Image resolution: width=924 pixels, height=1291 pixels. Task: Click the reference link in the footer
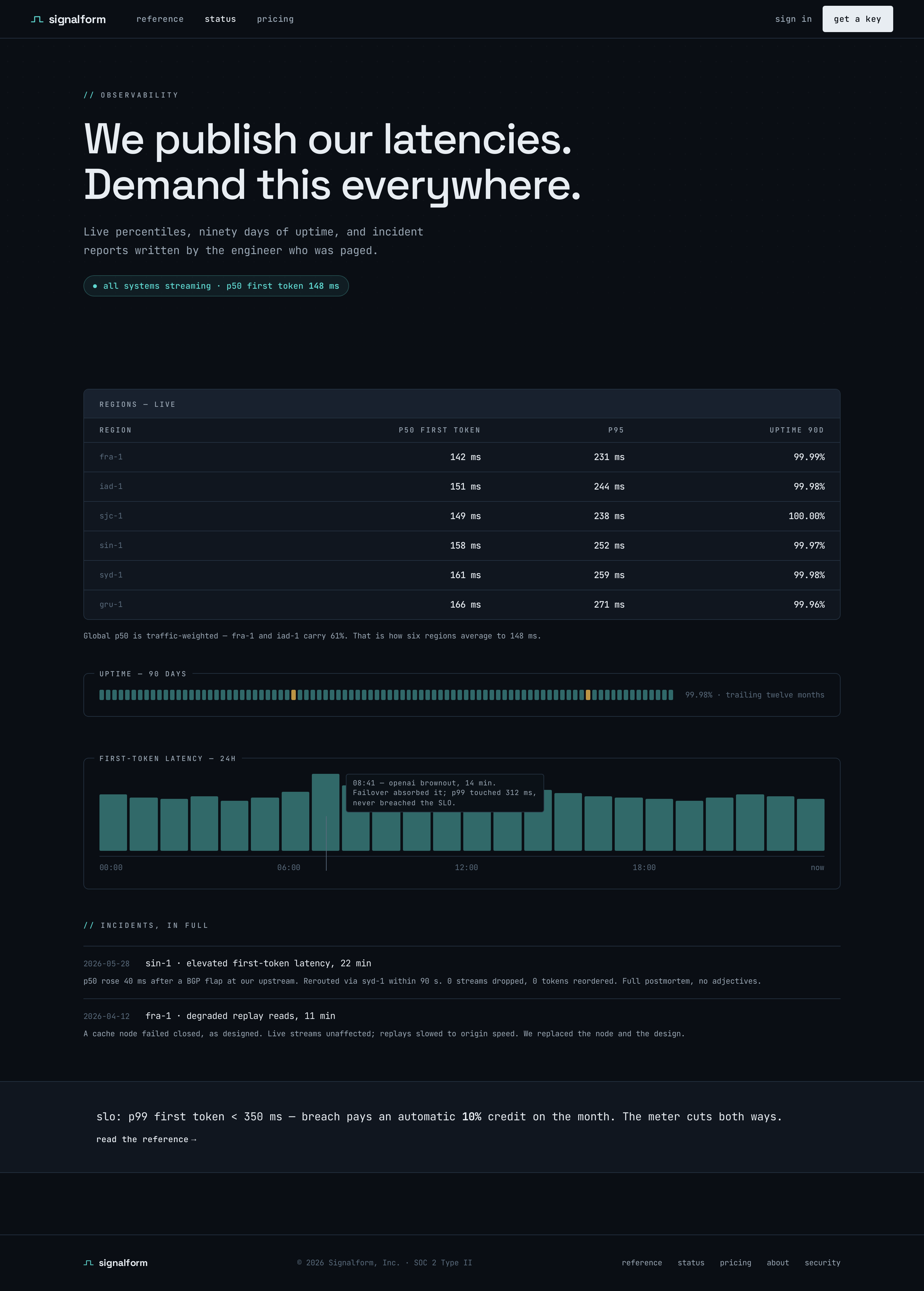pyautogui.click(x=642, y=1262)
